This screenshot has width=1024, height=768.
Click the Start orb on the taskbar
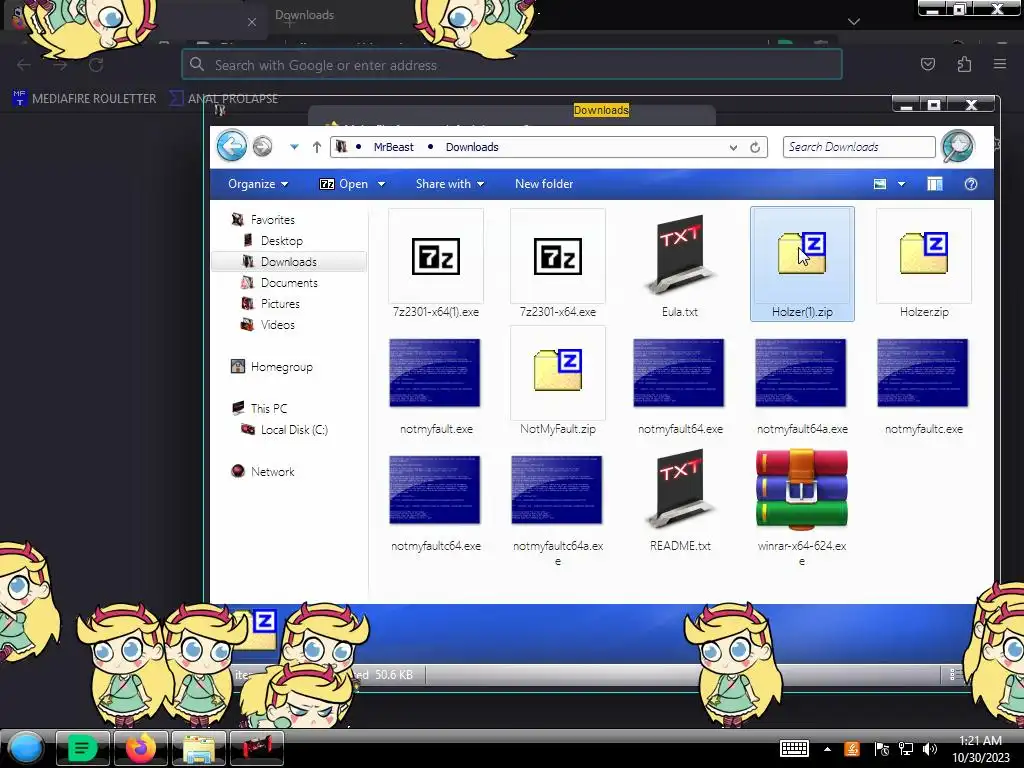pyautogui.click(x=26, y=748)
